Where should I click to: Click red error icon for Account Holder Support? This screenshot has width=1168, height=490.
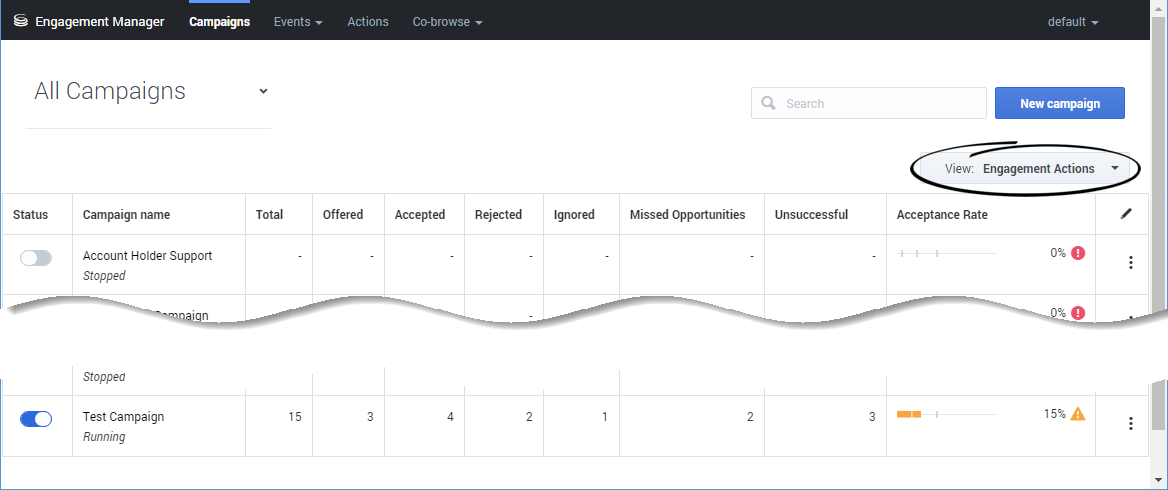(x=1078, y=253)
